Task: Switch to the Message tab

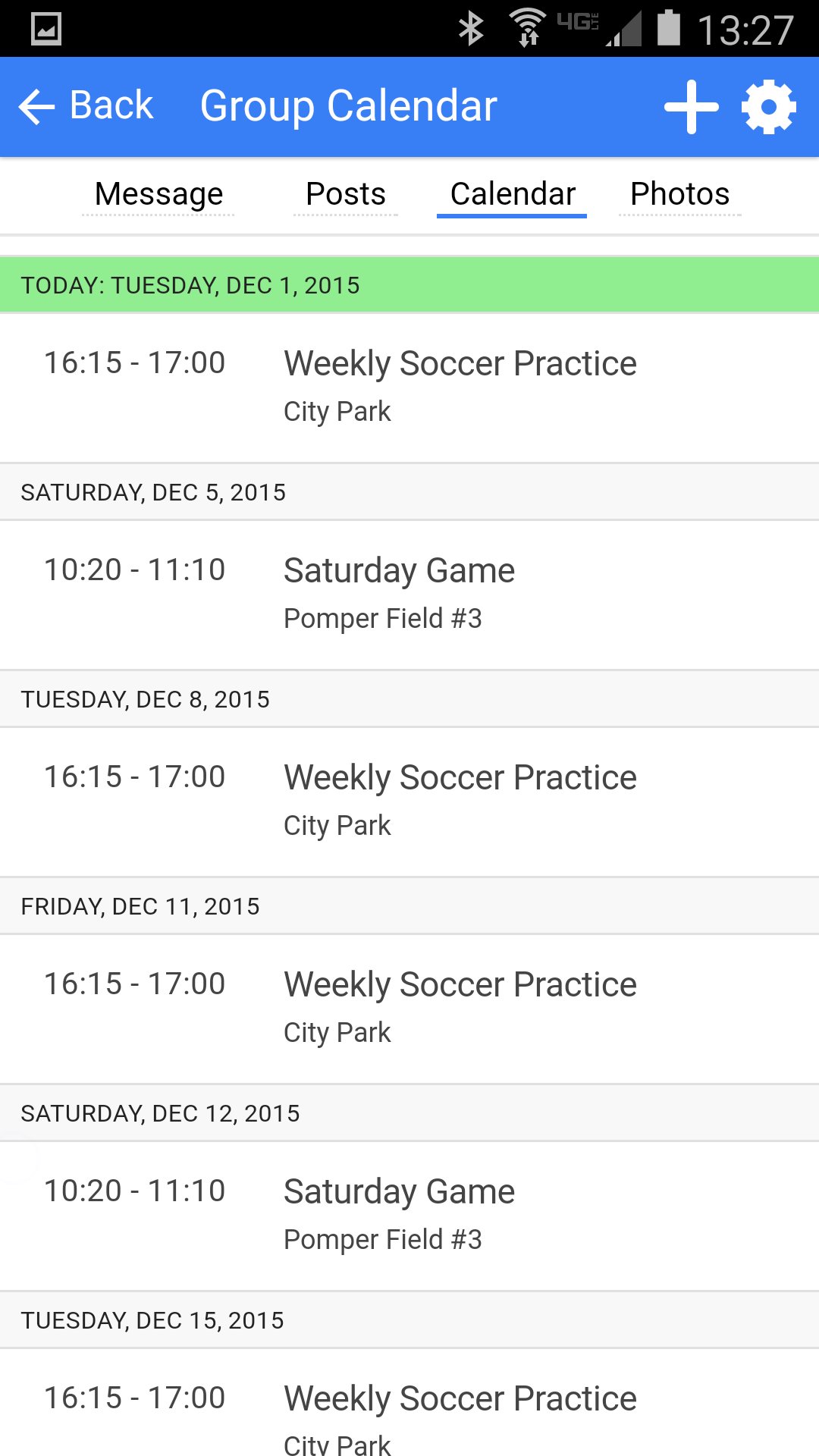Action: (x=159, y=194)
